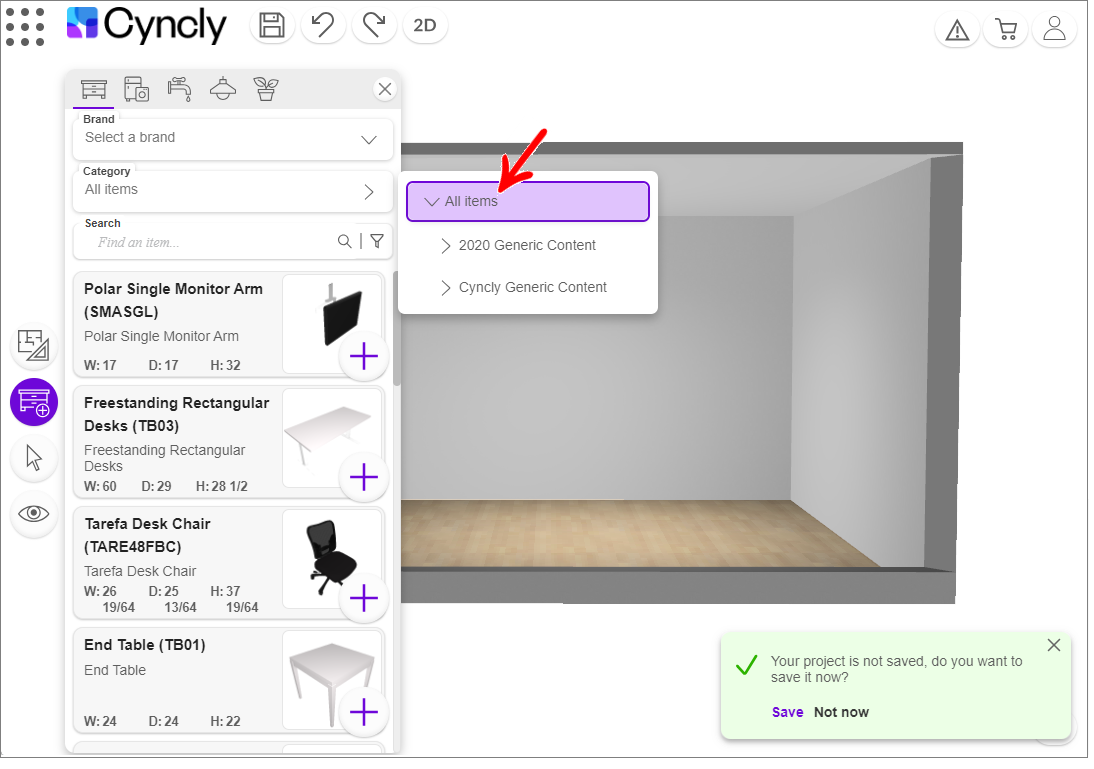
Task: Undo the last action
Action: [x=323, y=26]
